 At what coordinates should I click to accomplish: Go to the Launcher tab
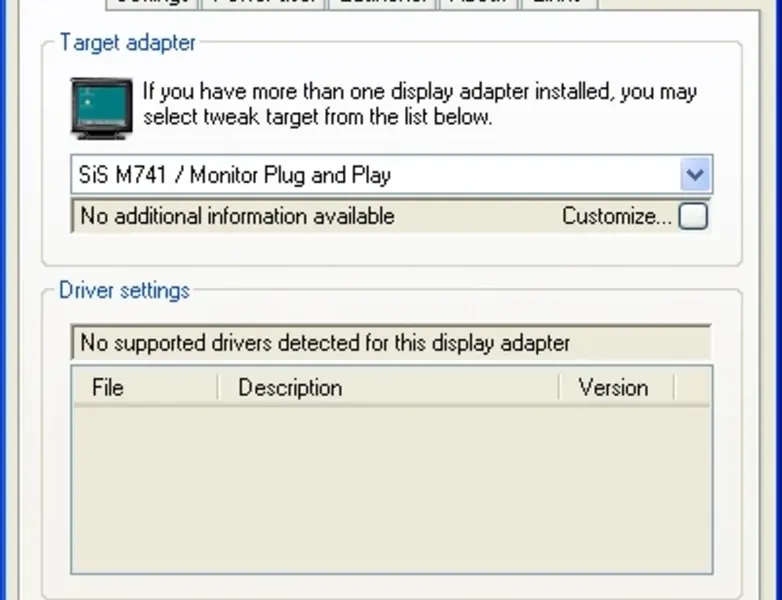click(382, 3)
